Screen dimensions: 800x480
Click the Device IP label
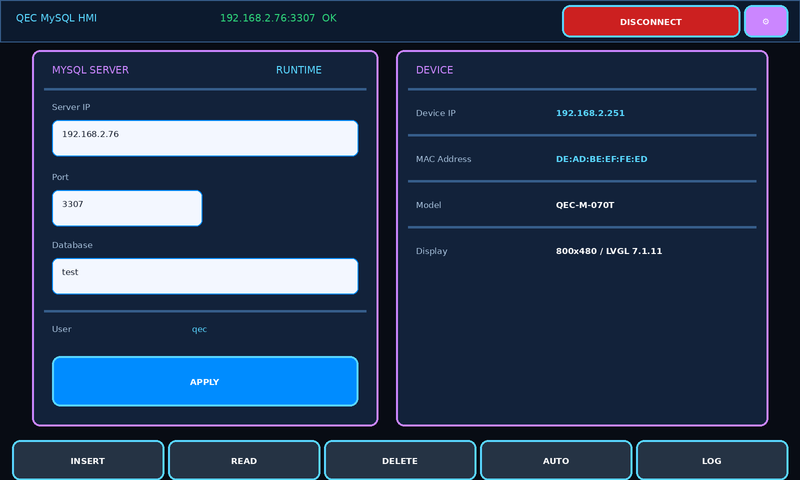[435, 113]
